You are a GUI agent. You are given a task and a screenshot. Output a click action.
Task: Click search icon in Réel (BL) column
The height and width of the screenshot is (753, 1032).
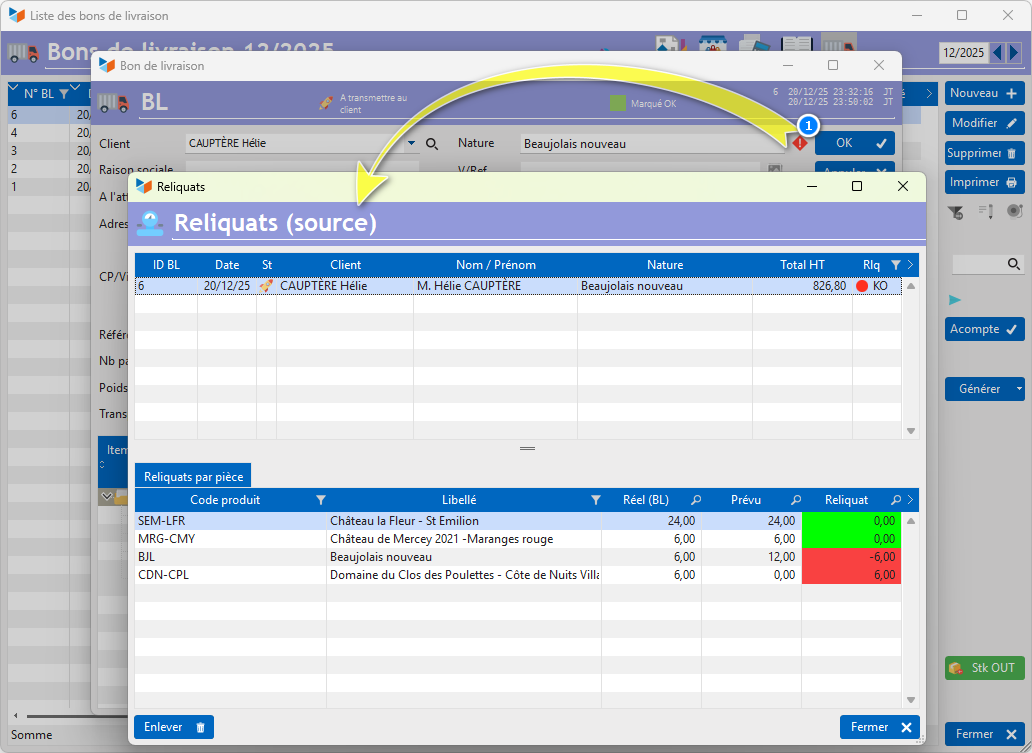tap(696, 500)
